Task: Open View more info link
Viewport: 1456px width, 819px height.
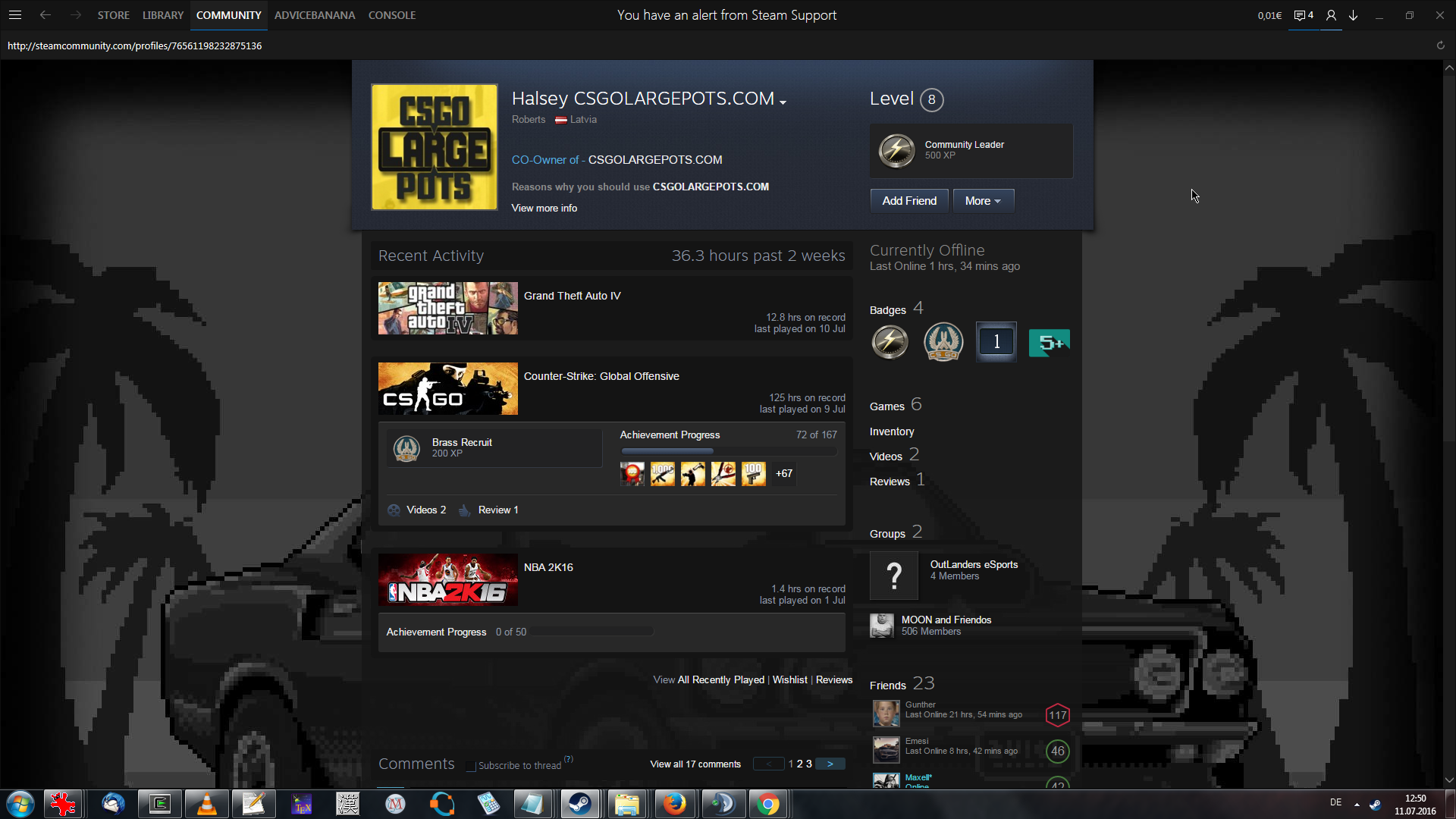Action: (544, 208)
